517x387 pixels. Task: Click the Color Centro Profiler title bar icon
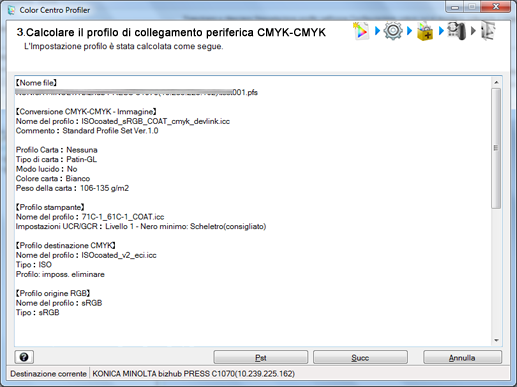11,10
